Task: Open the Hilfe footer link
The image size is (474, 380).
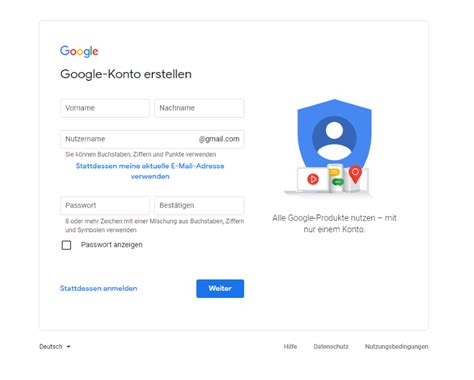Action: coord(290,347)
